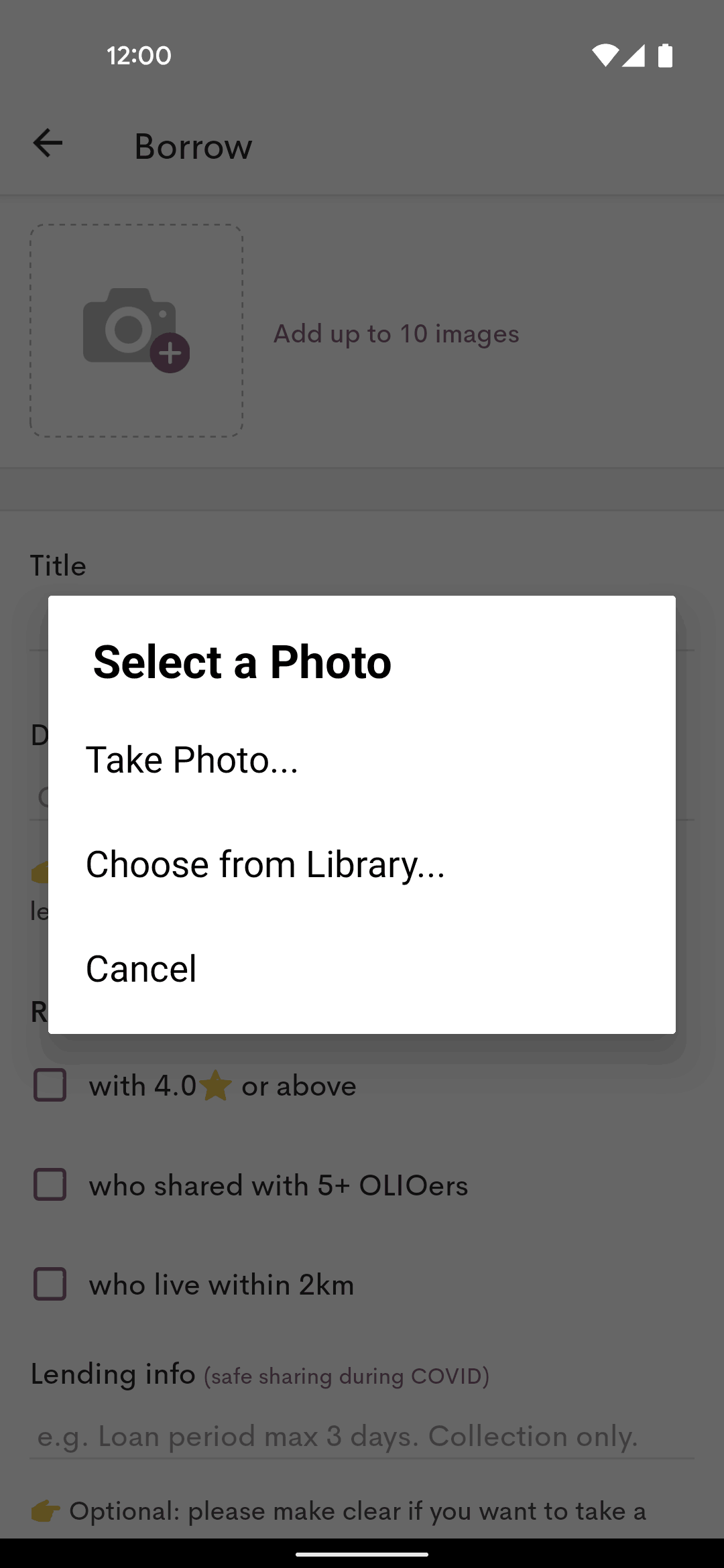Cancel the Select a Photo dialog

click(x=362, y=969)
